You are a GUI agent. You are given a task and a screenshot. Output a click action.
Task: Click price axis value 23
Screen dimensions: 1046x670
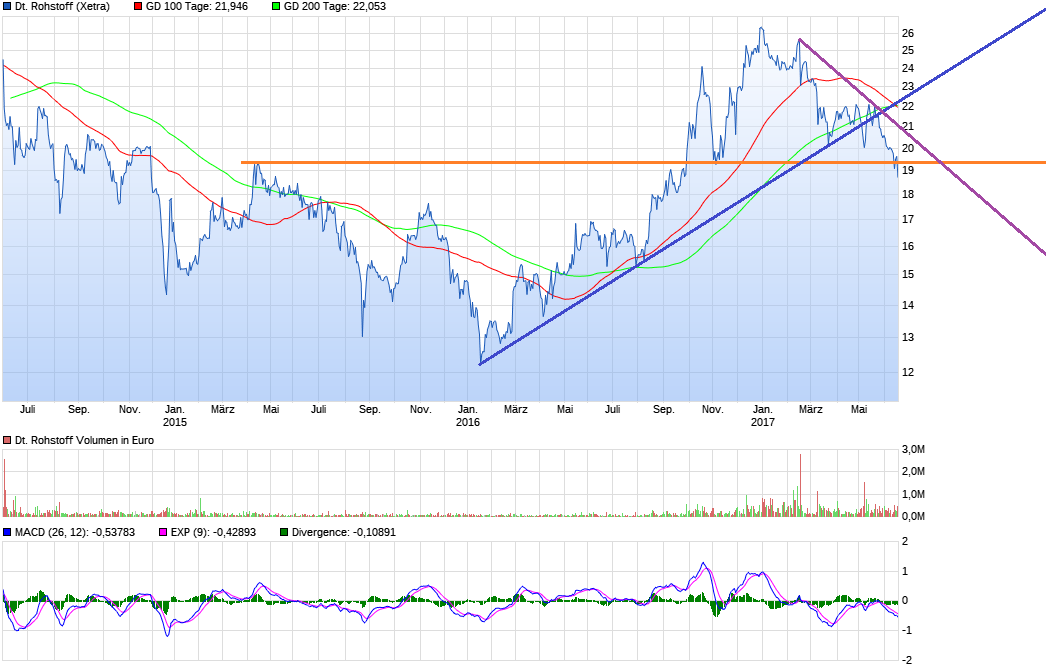(908, 87)
